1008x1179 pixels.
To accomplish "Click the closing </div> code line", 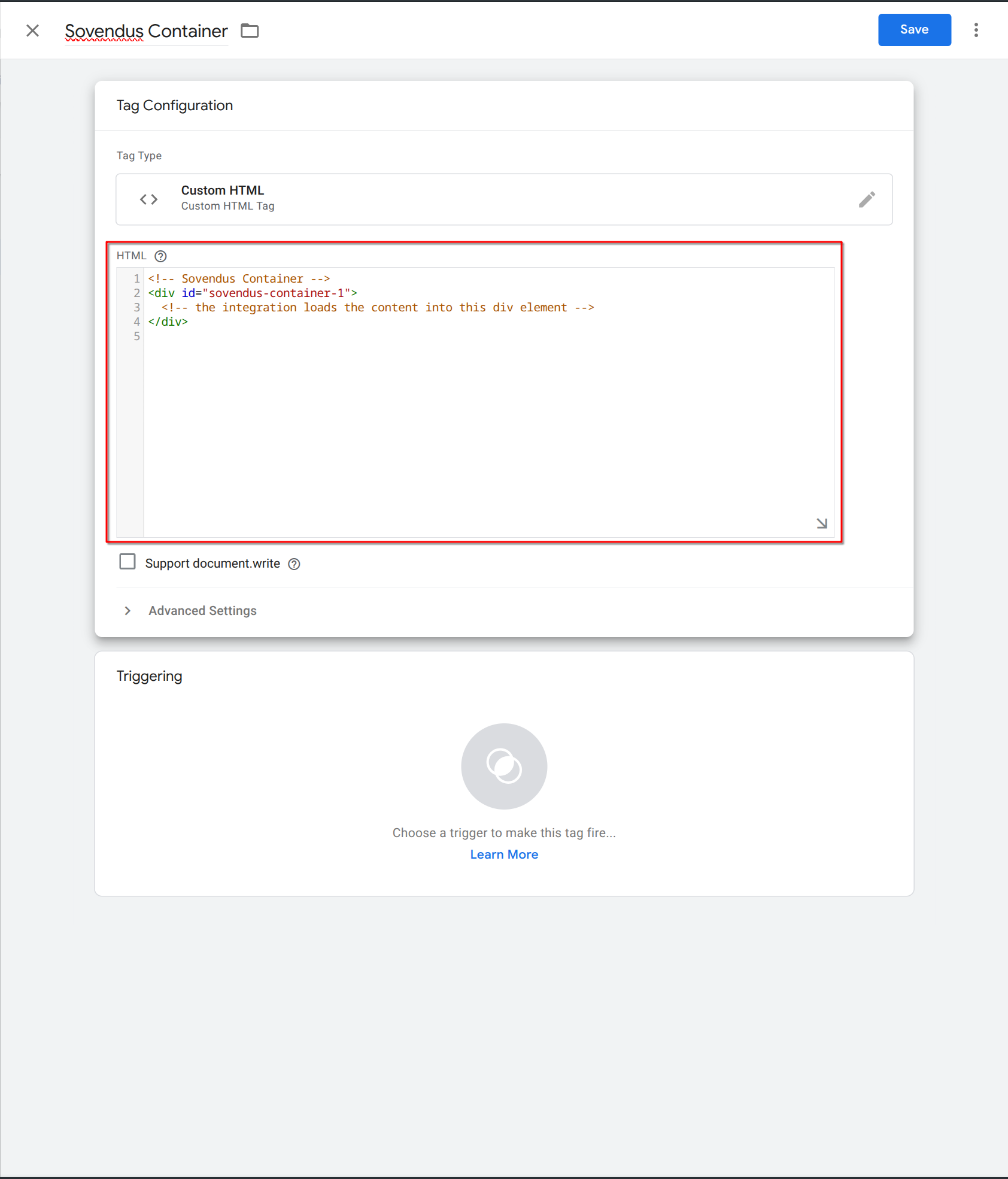I will (x=168, y=322).
